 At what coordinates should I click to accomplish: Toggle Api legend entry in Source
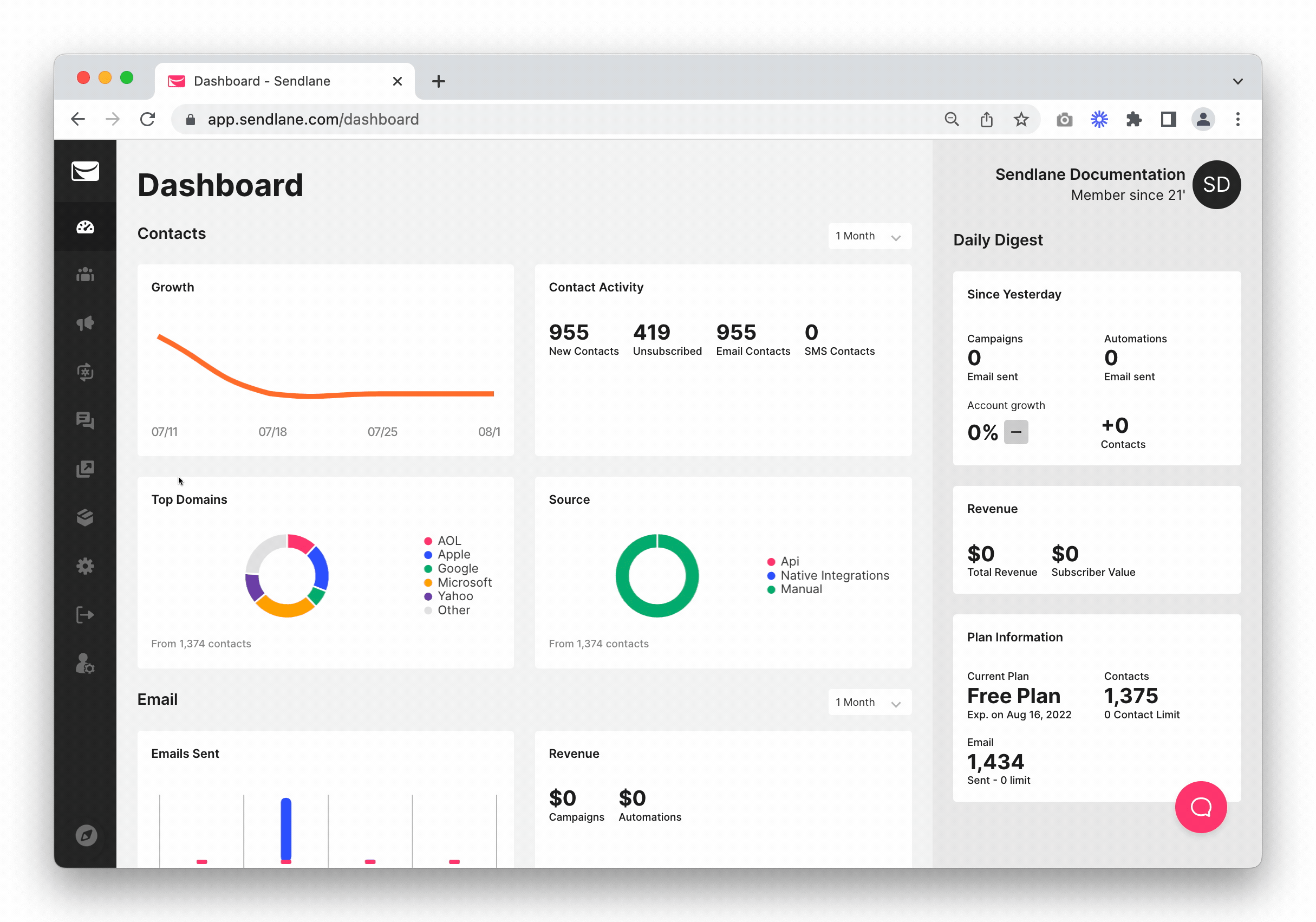(x=783, y=561)
